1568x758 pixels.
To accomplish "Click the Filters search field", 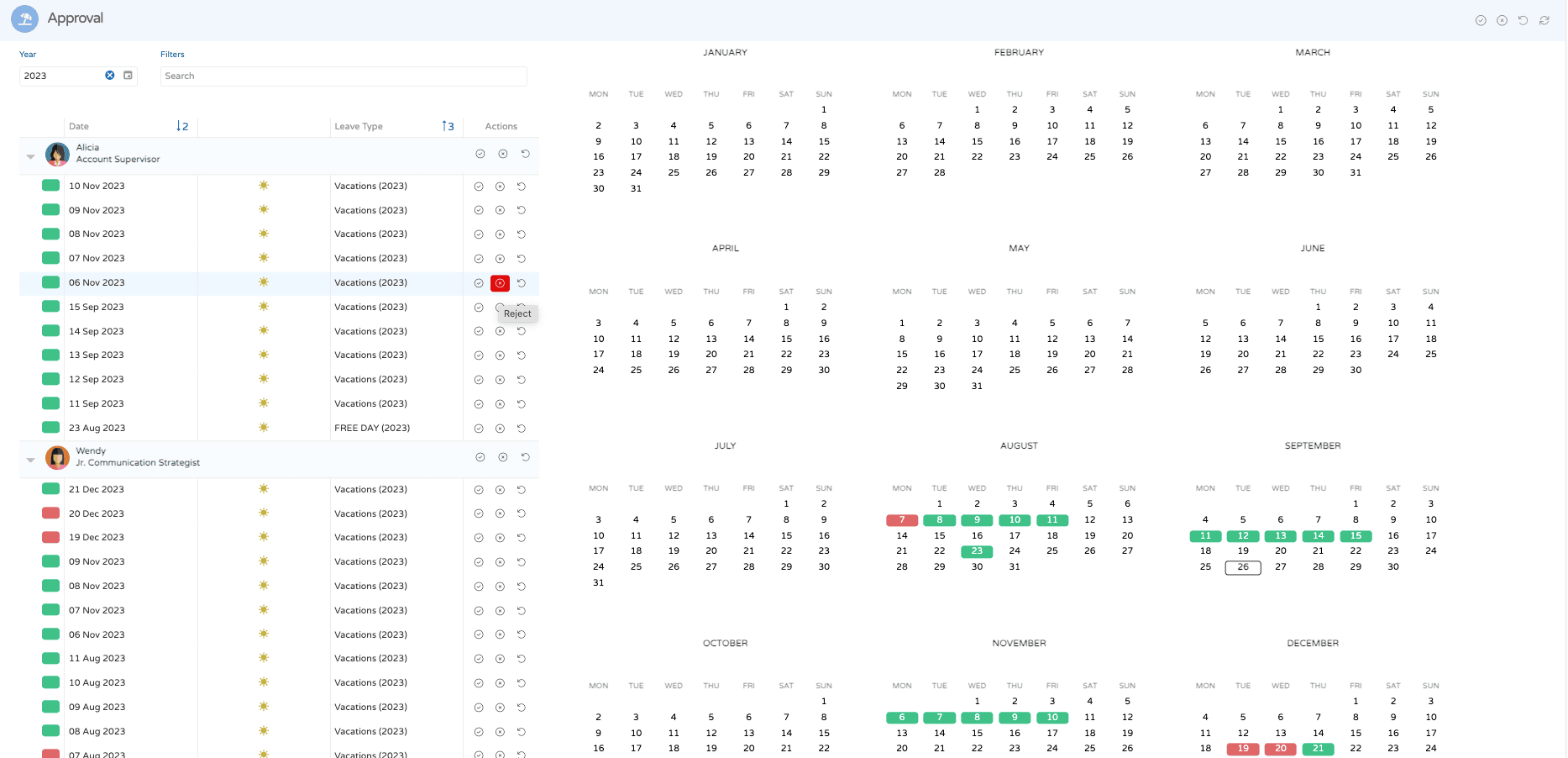I will click(x=343, y=76).
